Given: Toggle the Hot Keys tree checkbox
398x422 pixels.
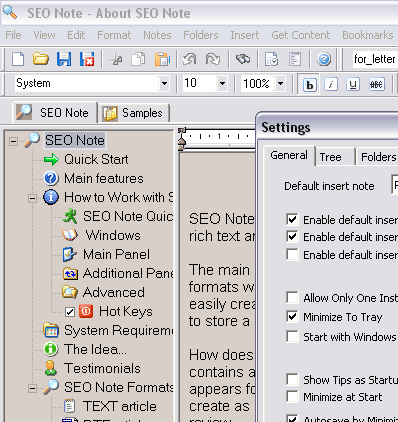Looking at the screenshot, I should 70,312.
